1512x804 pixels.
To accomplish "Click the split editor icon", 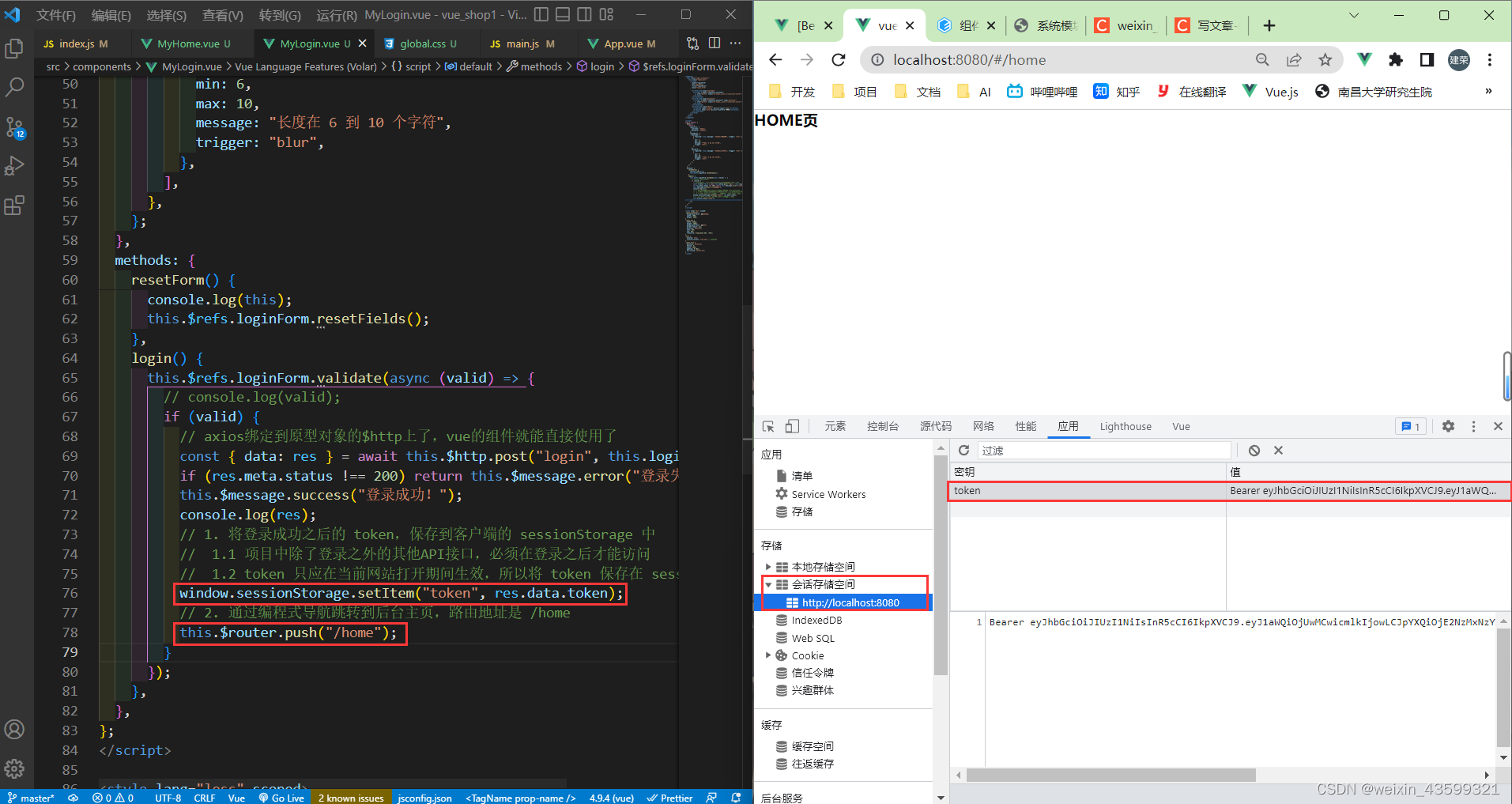I will pyautogui.click(x=715, y=43).
